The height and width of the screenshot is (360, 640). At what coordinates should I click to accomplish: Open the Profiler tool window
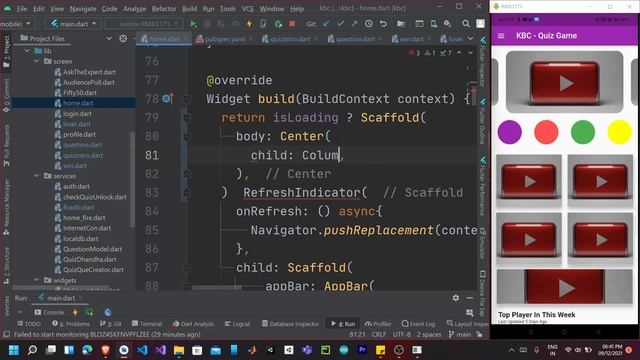(378, 324)
